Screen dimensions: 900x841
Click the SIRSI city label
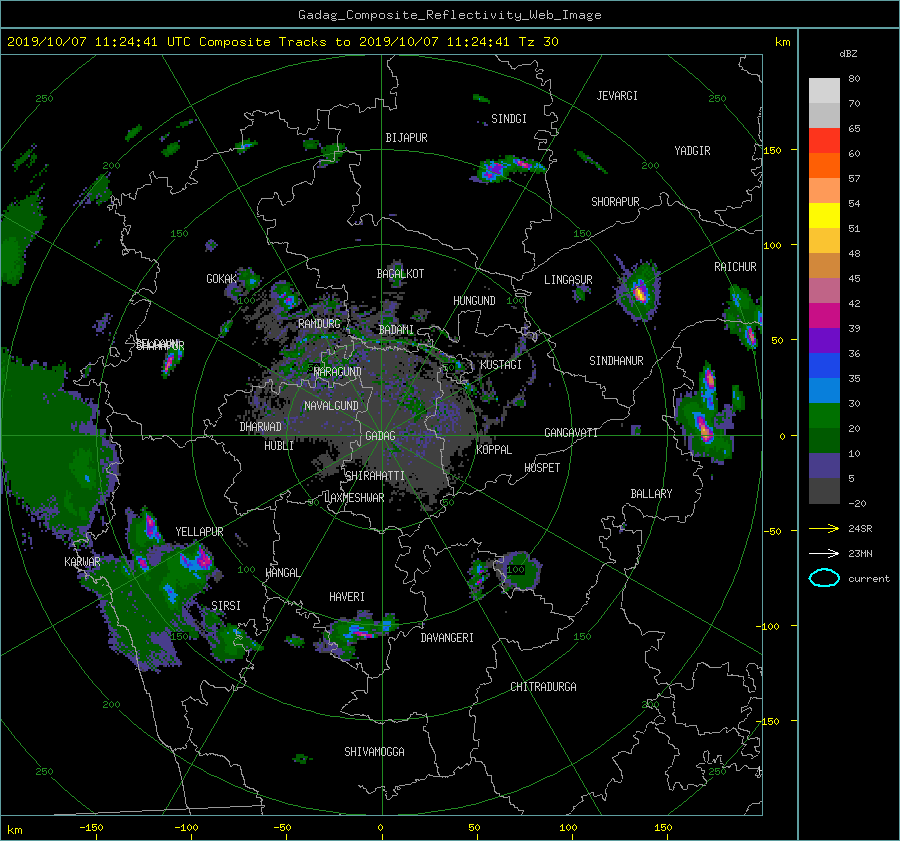226,606
